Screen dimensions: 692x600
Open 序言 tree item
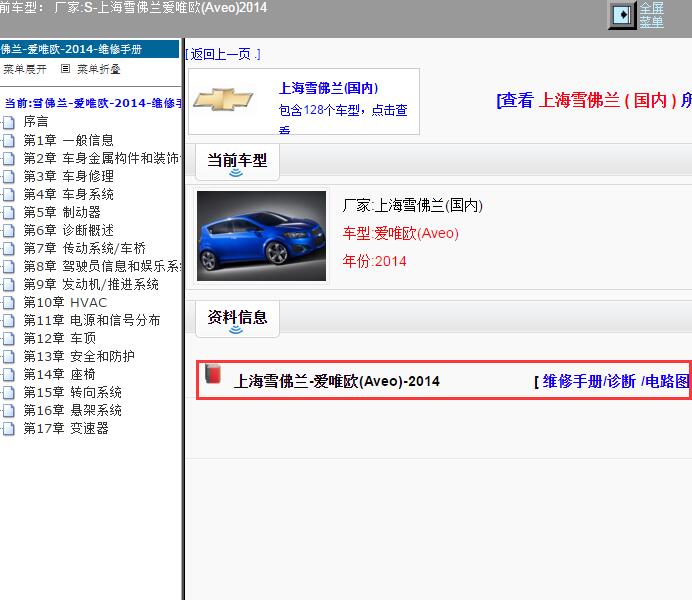[36, 122]
